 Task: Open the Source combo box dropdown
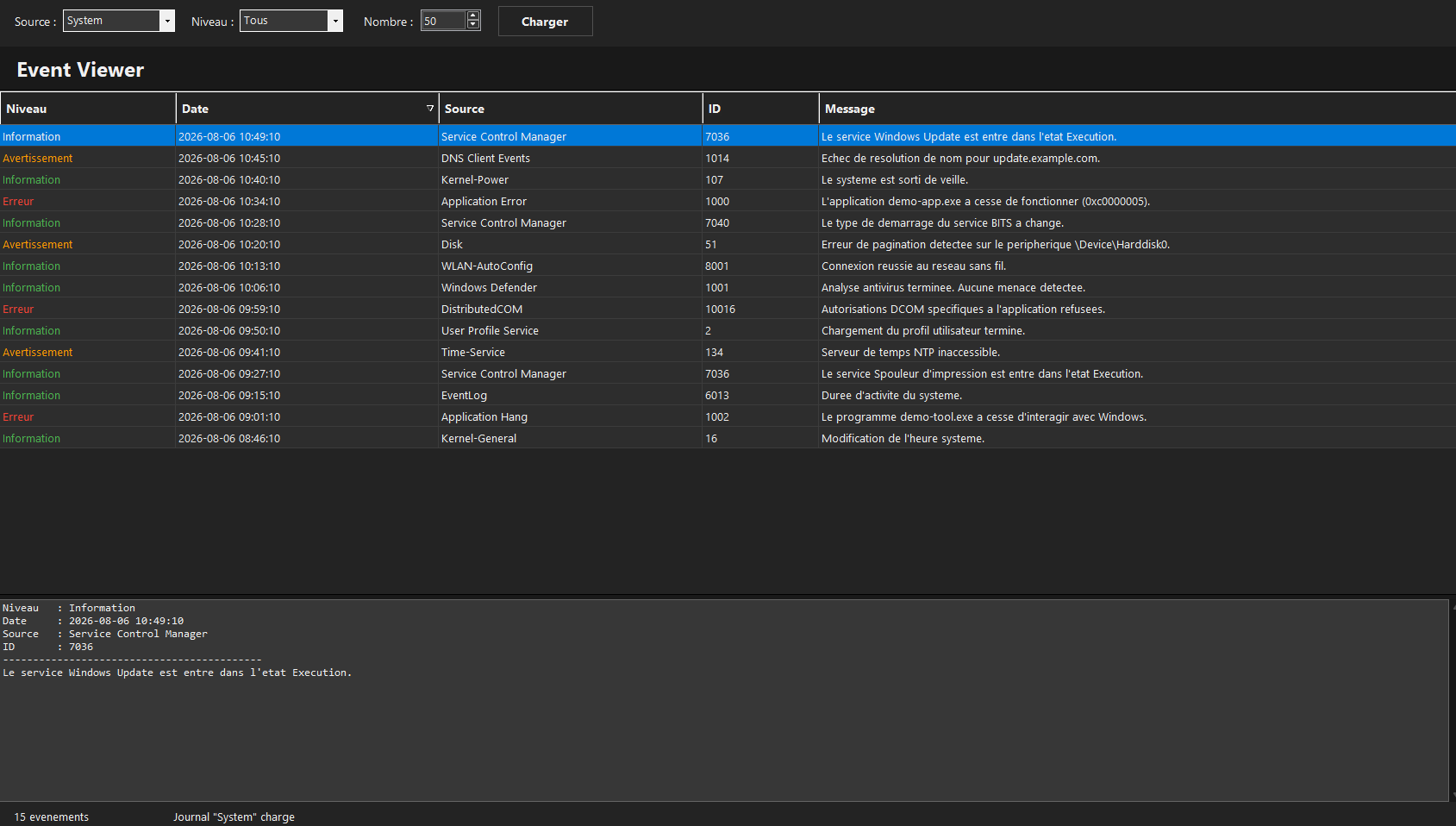(167, 21)
